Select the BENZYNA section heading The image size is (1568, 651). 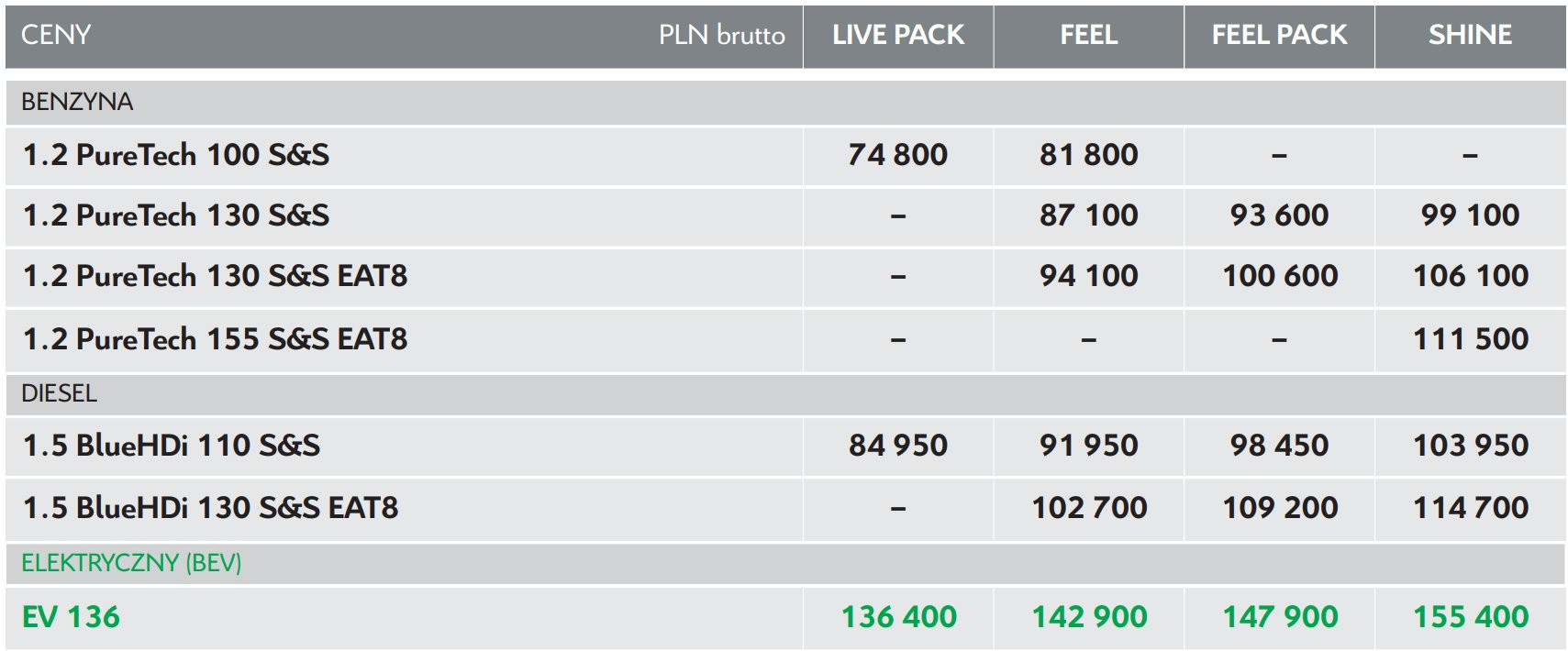point(77,102)
